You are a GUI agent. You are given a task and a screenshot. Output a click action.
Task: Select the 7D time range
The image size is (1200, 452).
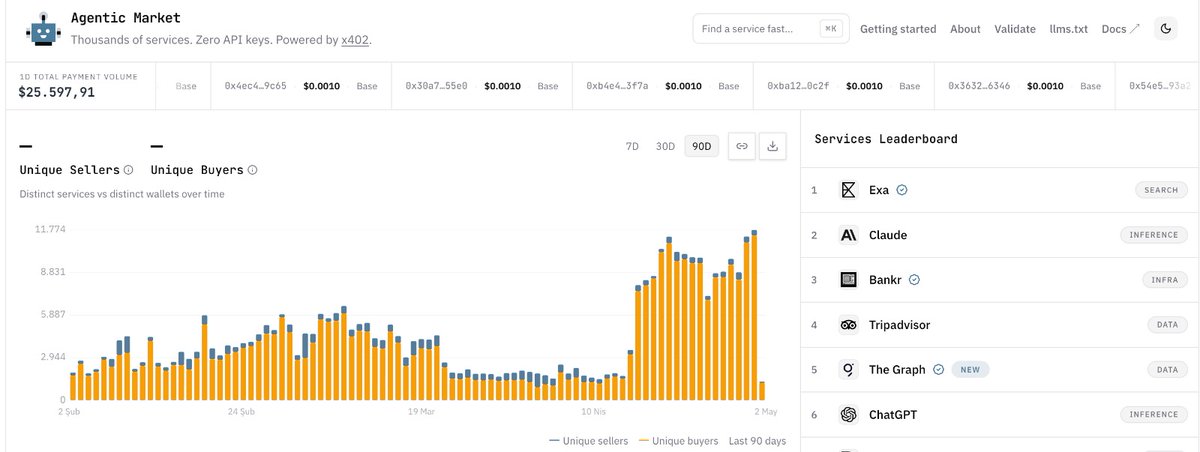click(x=632, y=146)
